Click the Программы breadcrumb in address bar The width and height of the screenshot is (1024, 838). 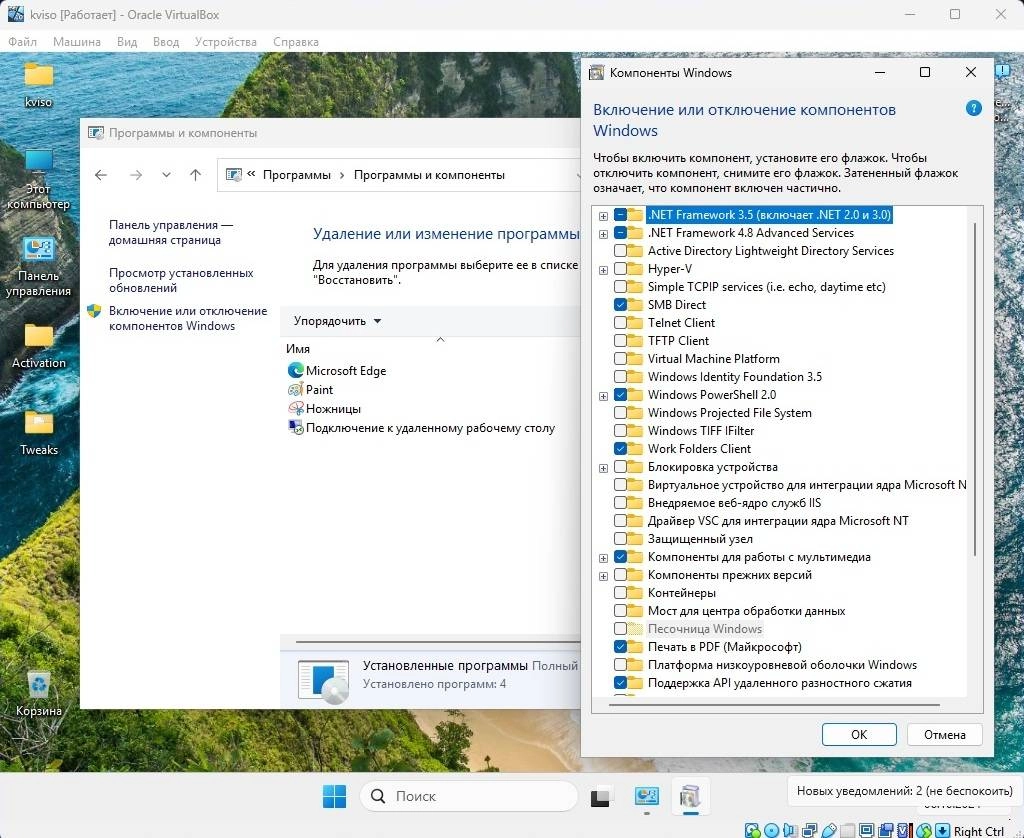pyautogui.click(x=296, y=175)
